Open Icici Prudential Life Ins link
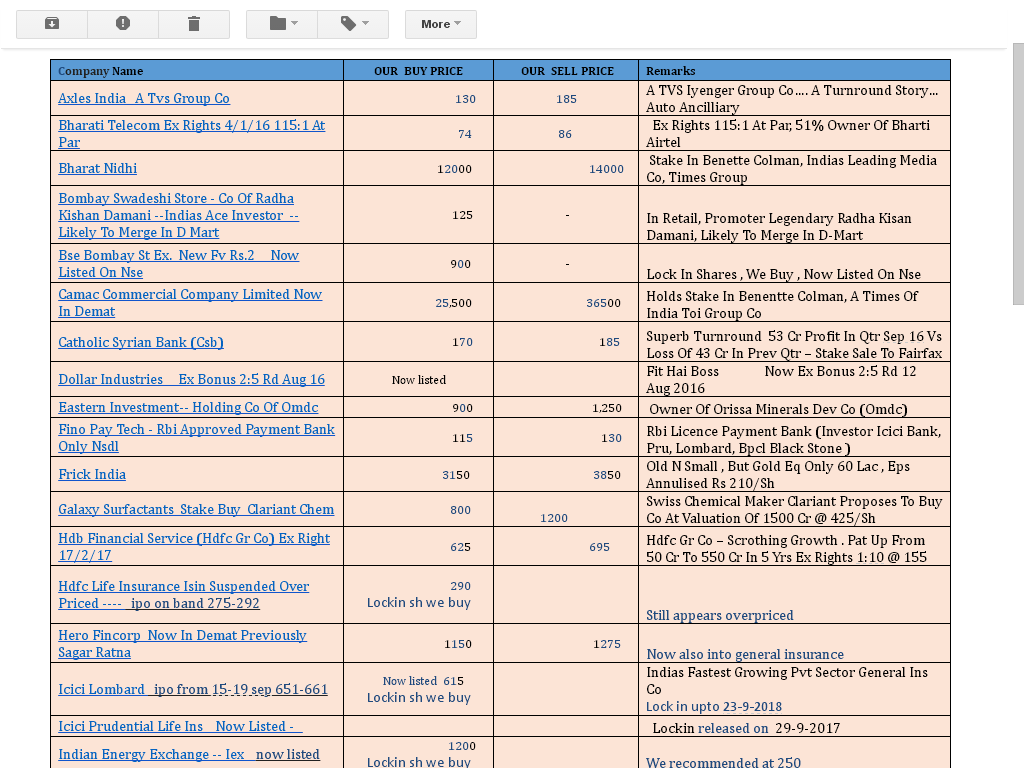This screenshot has height=768, width=1024. (180, 726)
